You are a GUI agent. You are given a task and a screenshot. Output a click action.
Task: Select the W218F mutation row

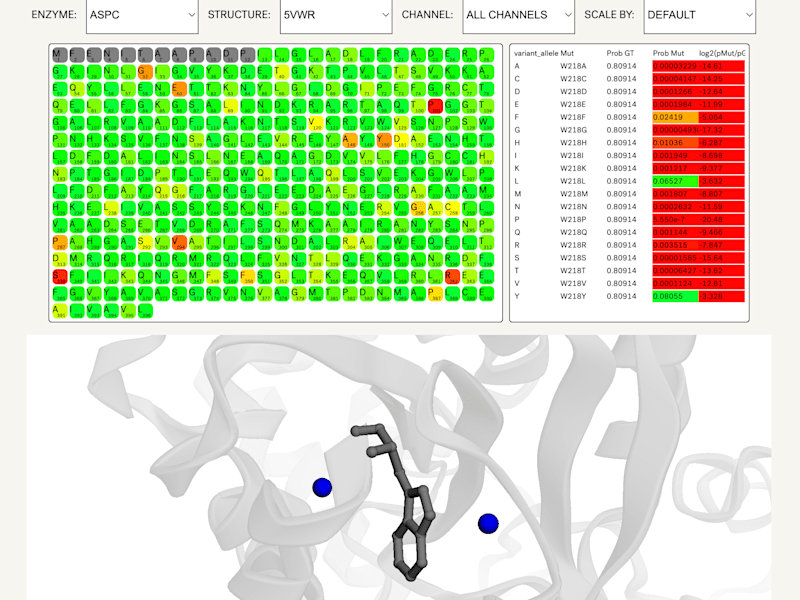[x=629, y=117]
